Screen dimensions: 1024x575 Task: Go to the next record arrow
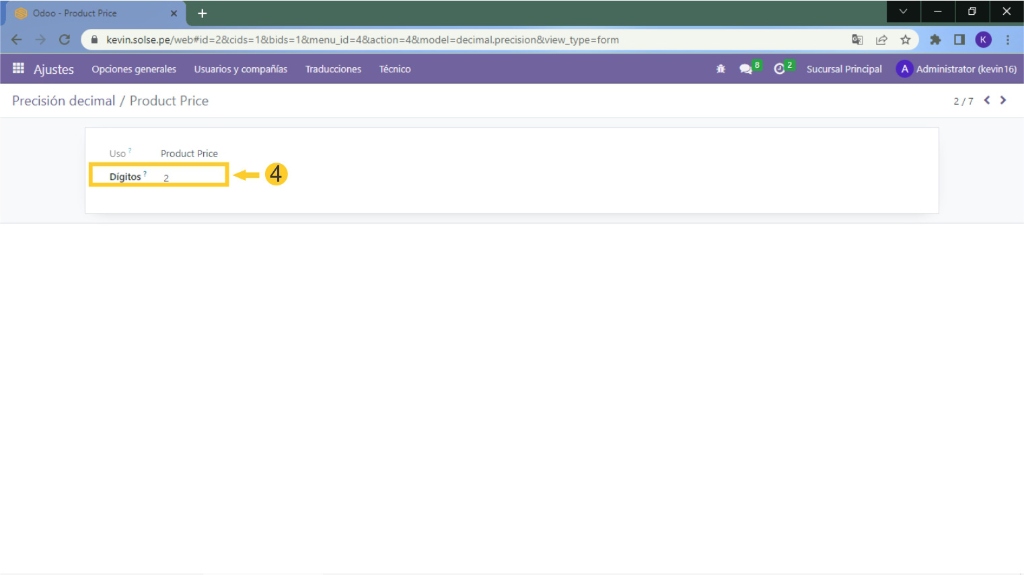click(1003, 101)
